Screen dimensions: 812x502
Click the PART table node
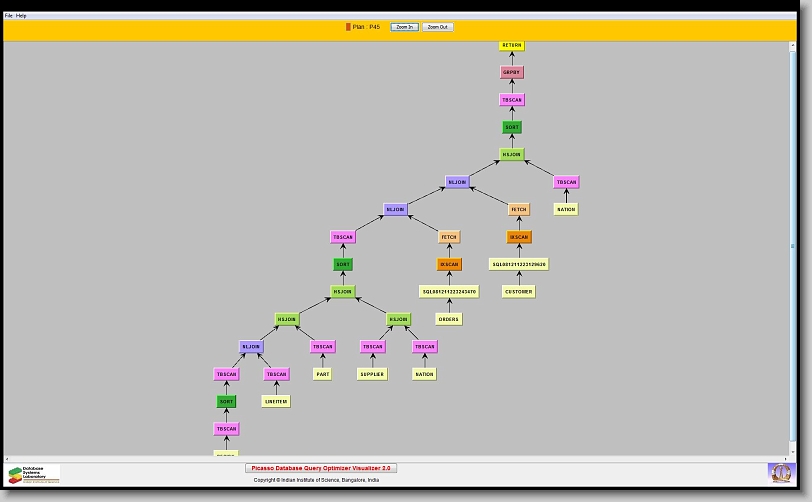322,374
